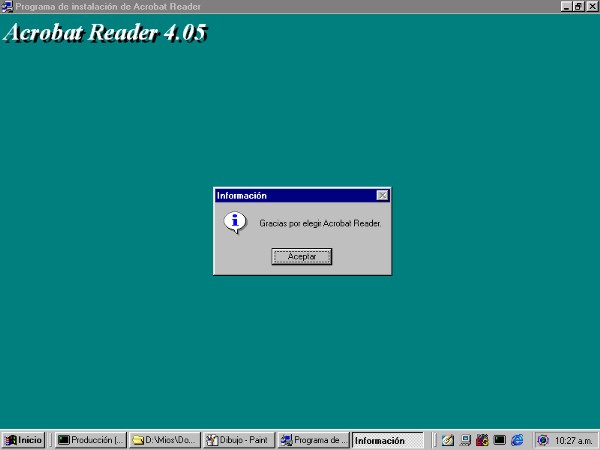Select the Programa de... taskbar button

pos(313,440)
